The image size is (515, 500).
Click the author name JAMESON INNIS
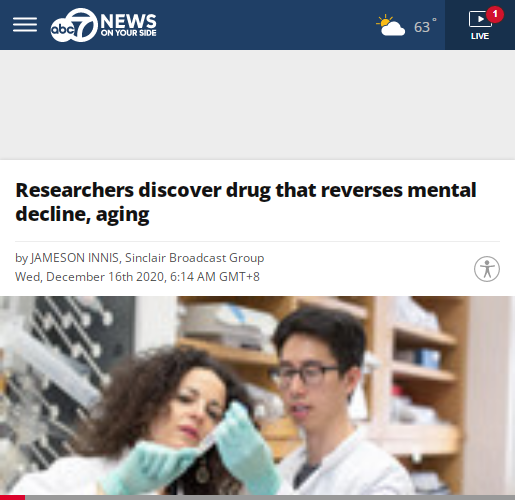[75, 258]
